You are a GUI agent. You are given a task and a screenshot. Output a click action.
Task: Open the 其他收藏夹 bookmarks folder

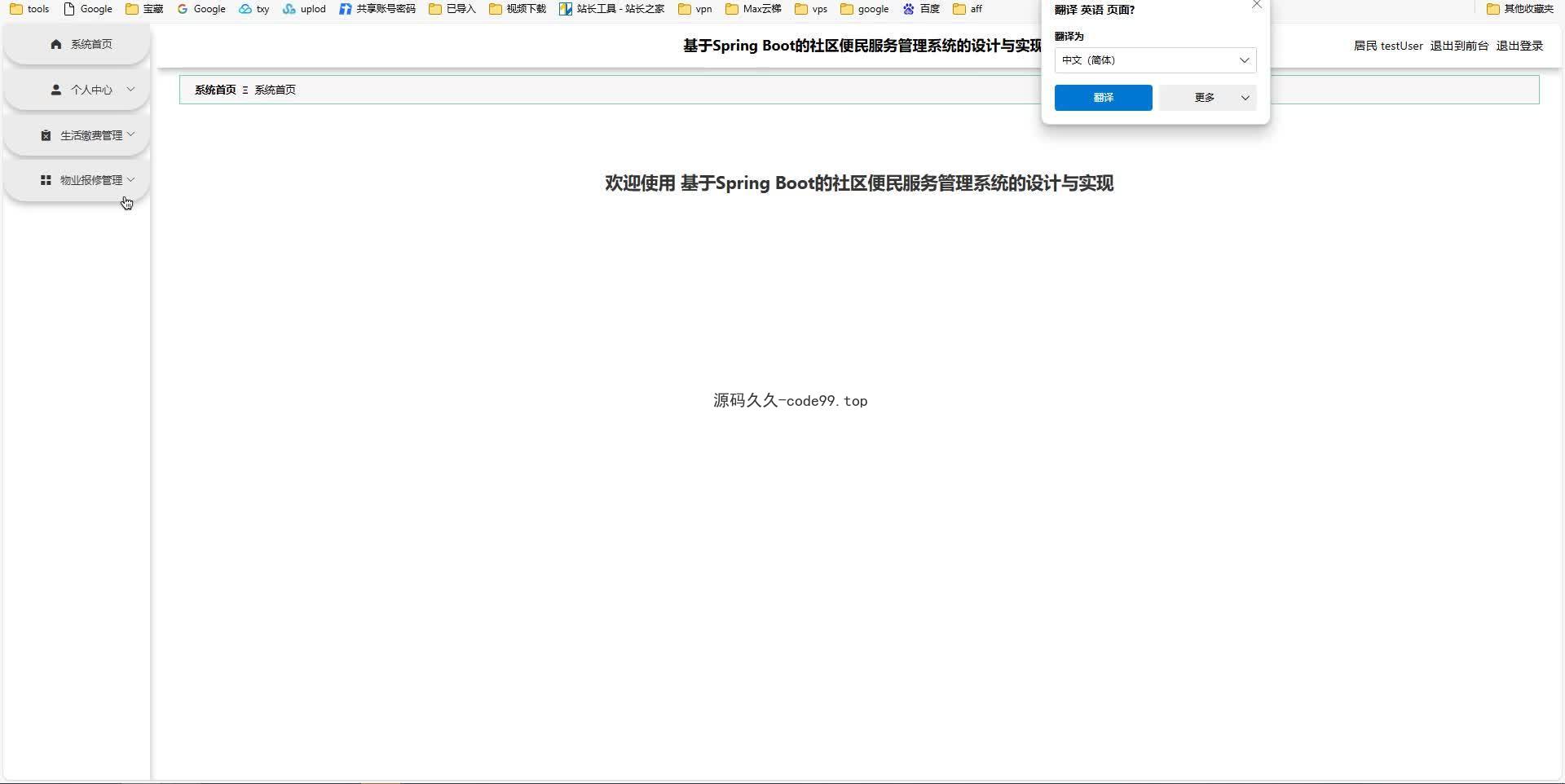pyautogui.click(x=1520, y=9)
